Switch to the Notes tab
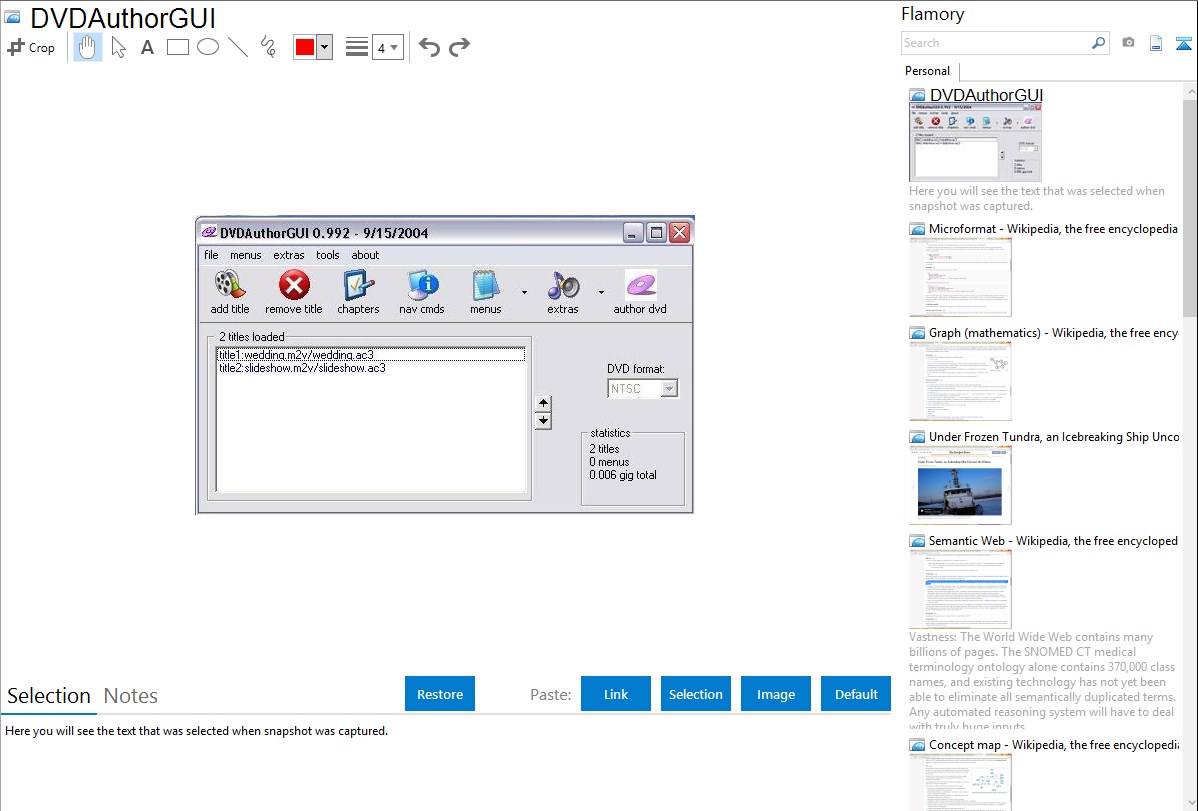 (131, 696)
